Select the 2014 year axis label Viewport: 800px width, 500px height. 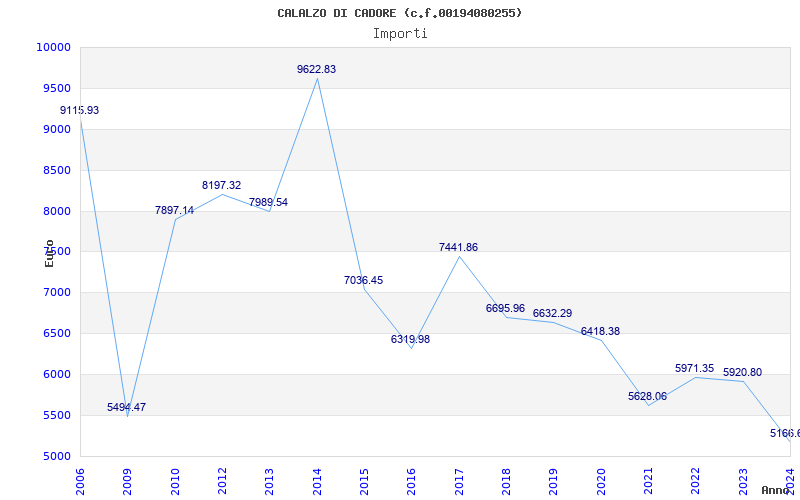317,482
